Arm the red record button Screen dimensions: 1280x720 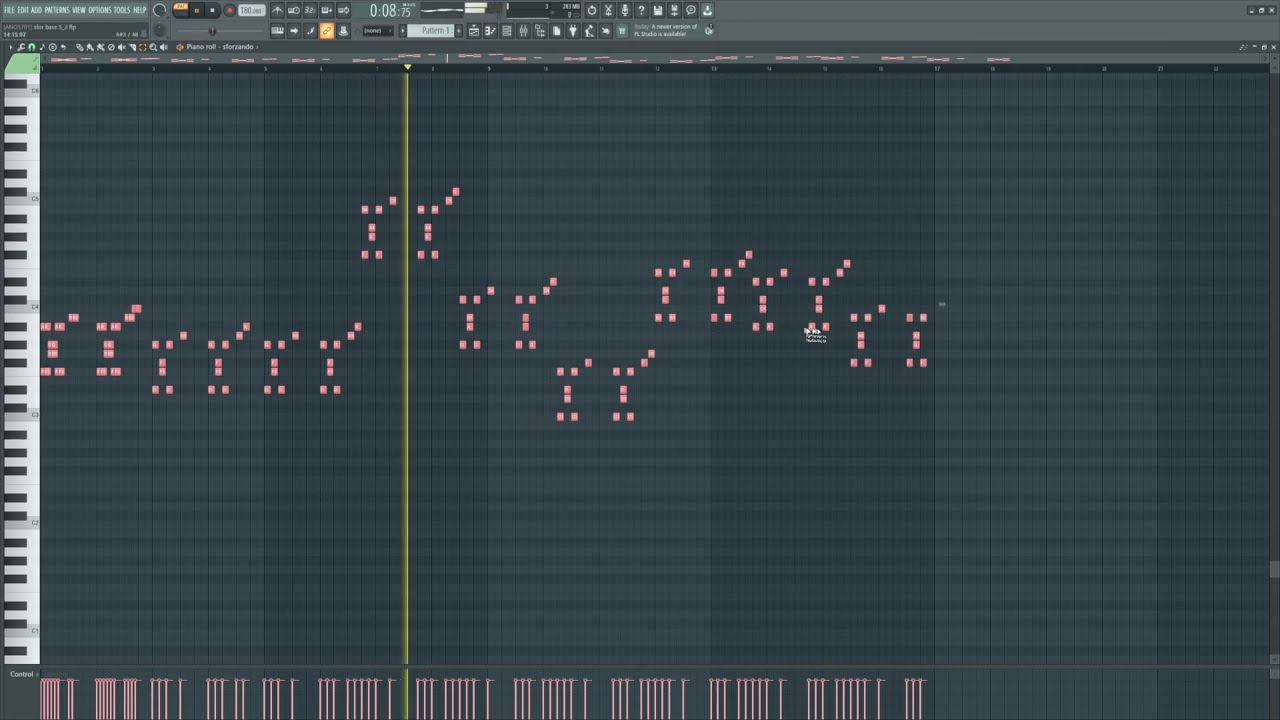pyautogui.click(x=229, y=10)
